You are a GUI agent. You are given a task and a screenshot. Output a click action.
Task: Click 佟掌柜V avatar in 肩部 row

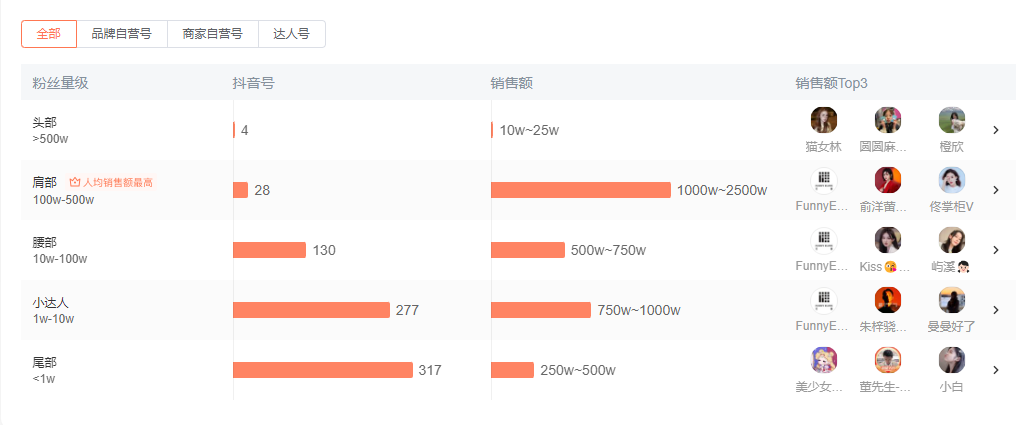952,180
